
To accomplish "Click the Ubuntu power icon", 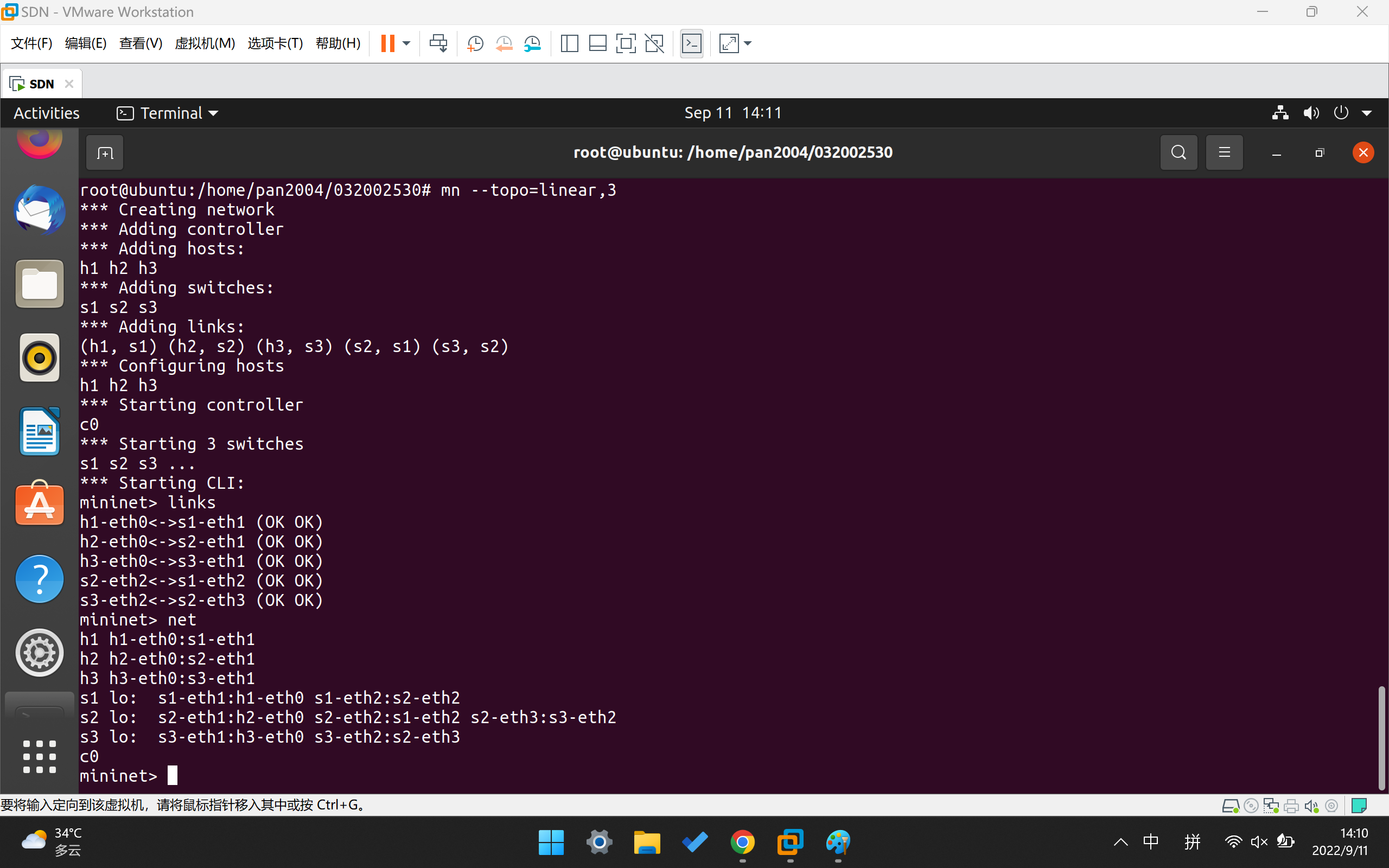I will [1341, 113].
